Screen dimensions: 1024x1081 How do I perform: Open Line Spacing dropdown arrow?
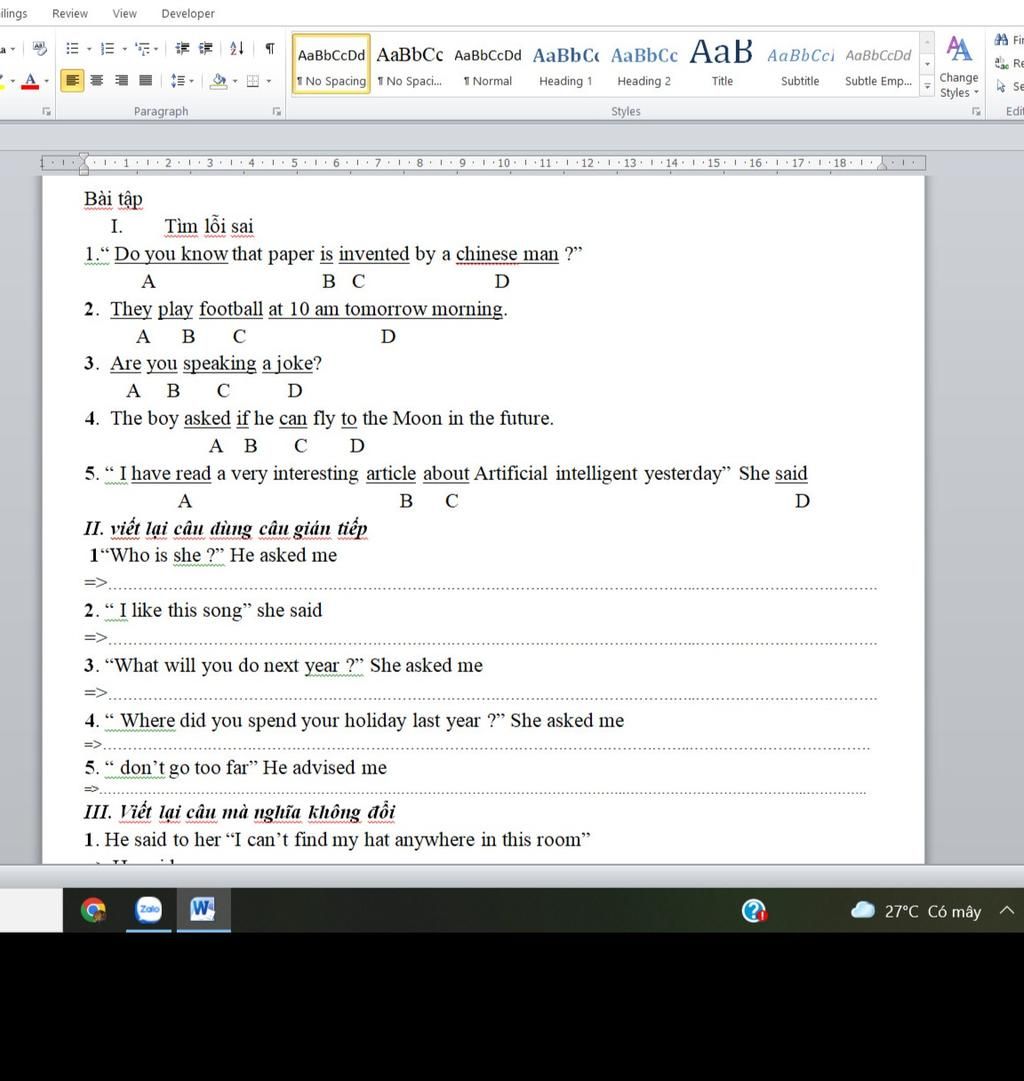[192, 81]
